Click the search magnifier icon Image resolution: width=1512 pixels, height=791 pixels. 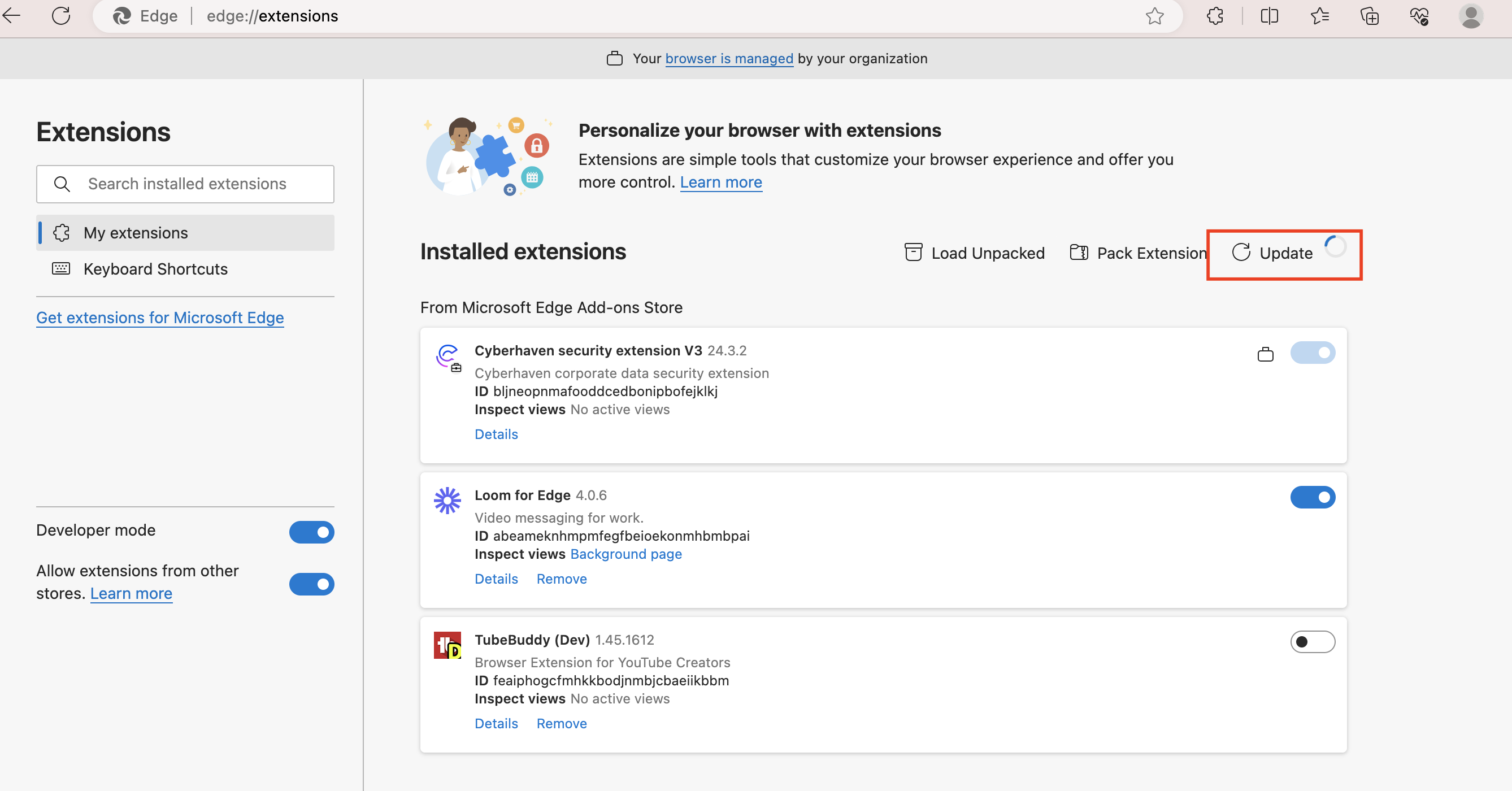click(62, 184)
